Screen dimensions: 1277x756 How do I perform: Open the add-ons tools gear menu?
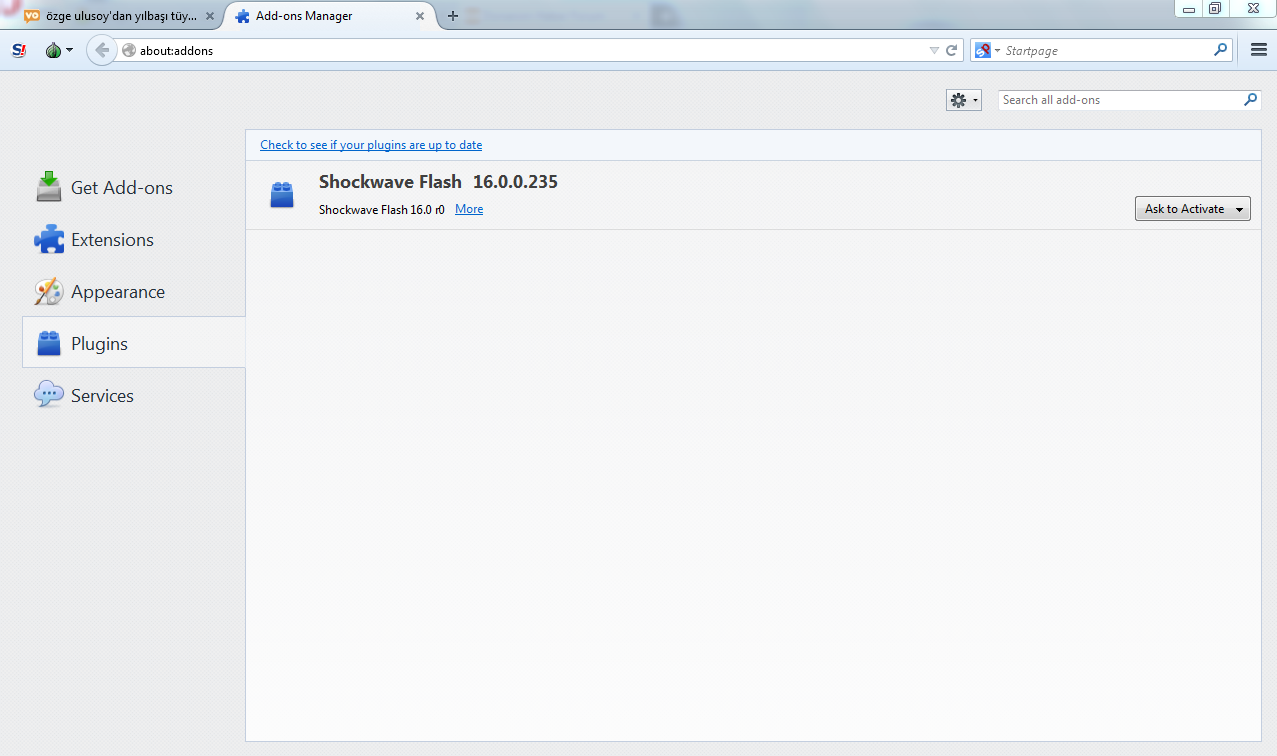point(964,100)
